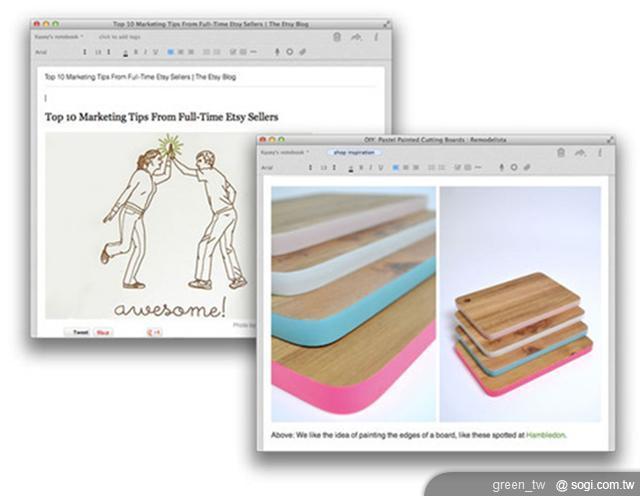Share the Cutting Boards note via arrow icon

coord(580,153)
